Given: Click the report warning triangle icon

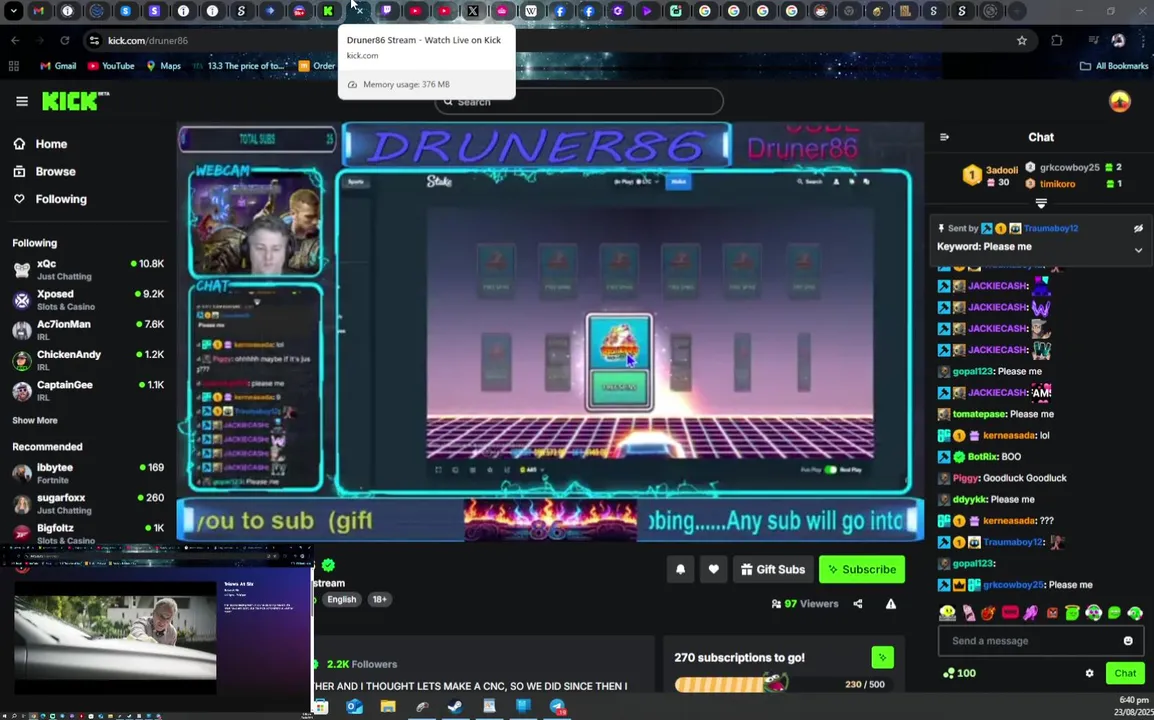Looking at the screenshot, I should (x=891, y=604).
